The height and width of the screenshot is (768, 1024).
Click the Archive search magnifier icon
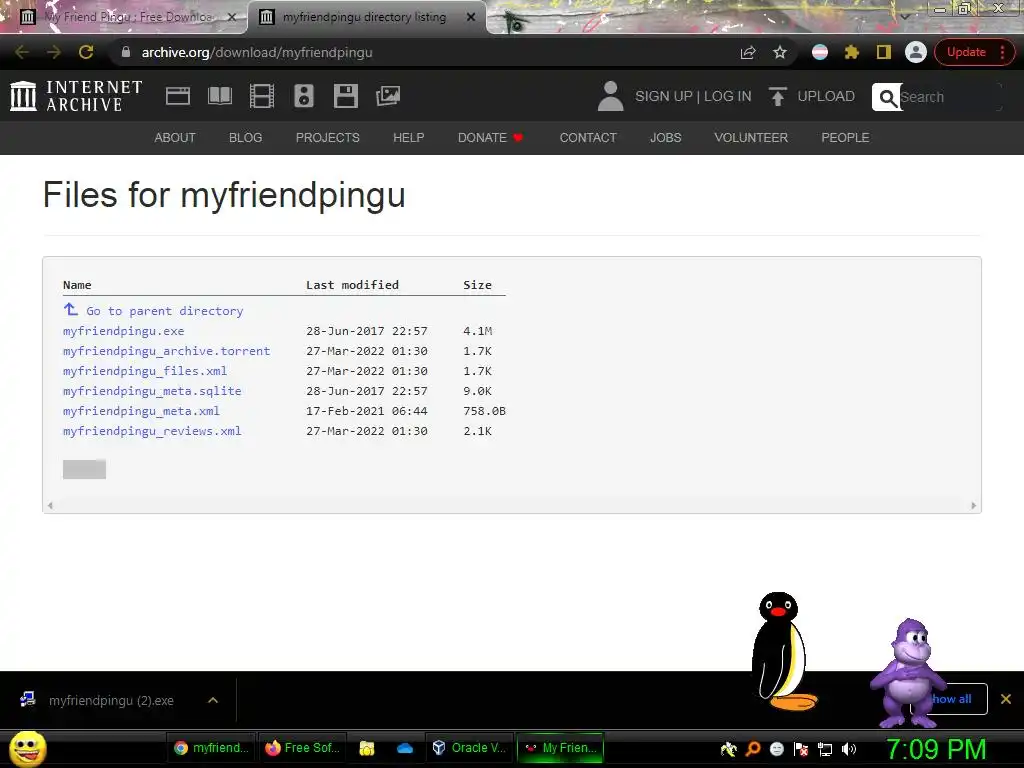pos(887,97)
